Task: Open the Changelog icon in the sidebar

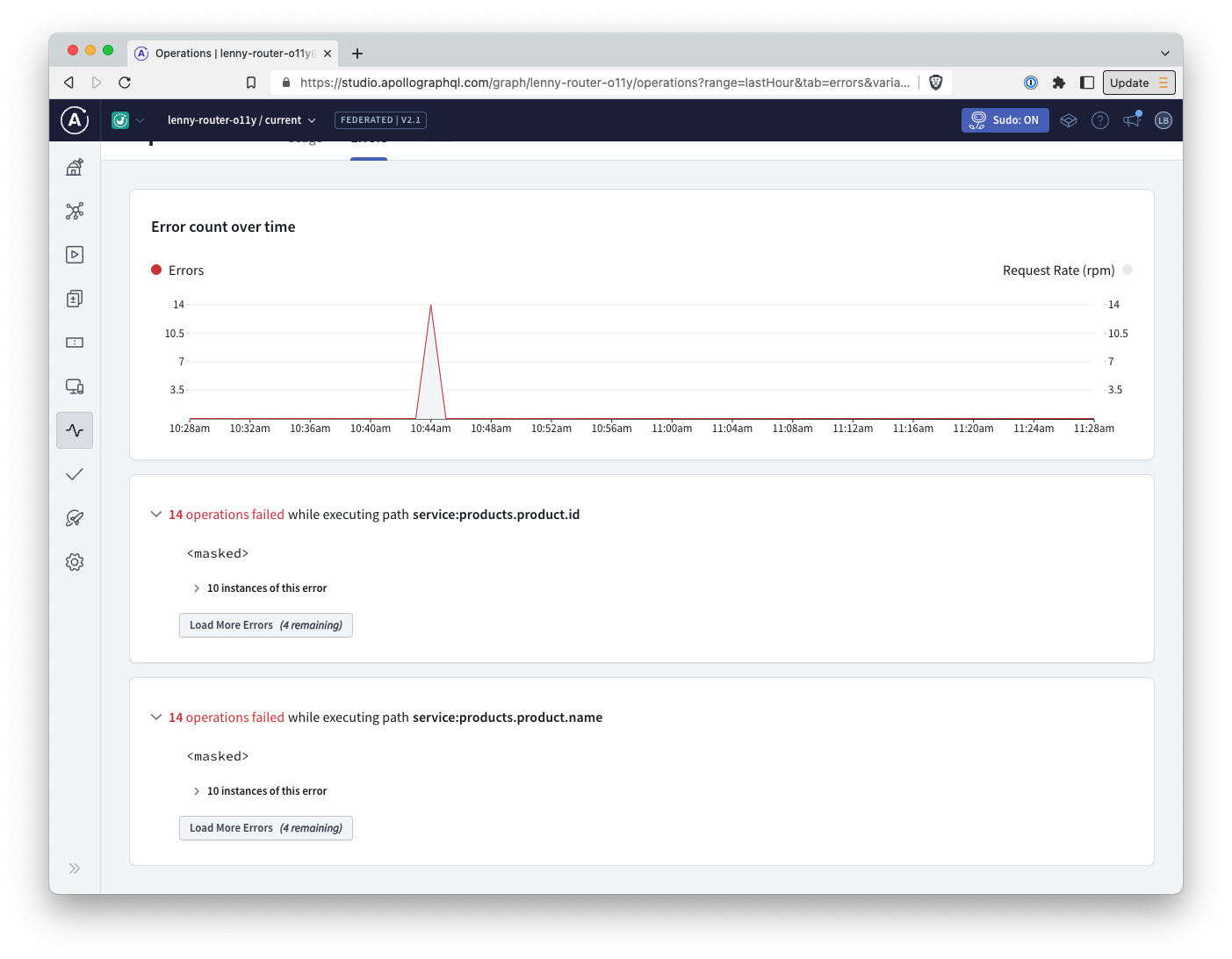Action: (75, 299)
